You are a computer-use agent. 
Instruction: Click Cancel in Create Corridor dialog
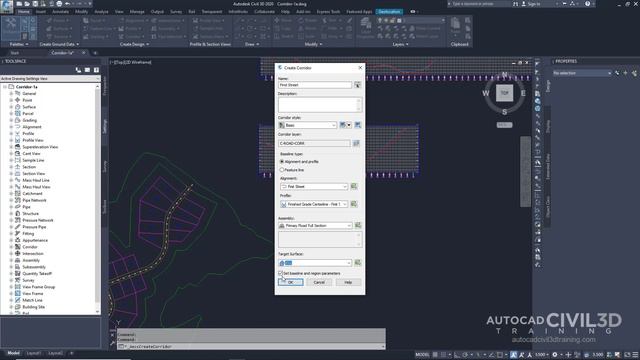pyautogui.click(x=319, y=282)
